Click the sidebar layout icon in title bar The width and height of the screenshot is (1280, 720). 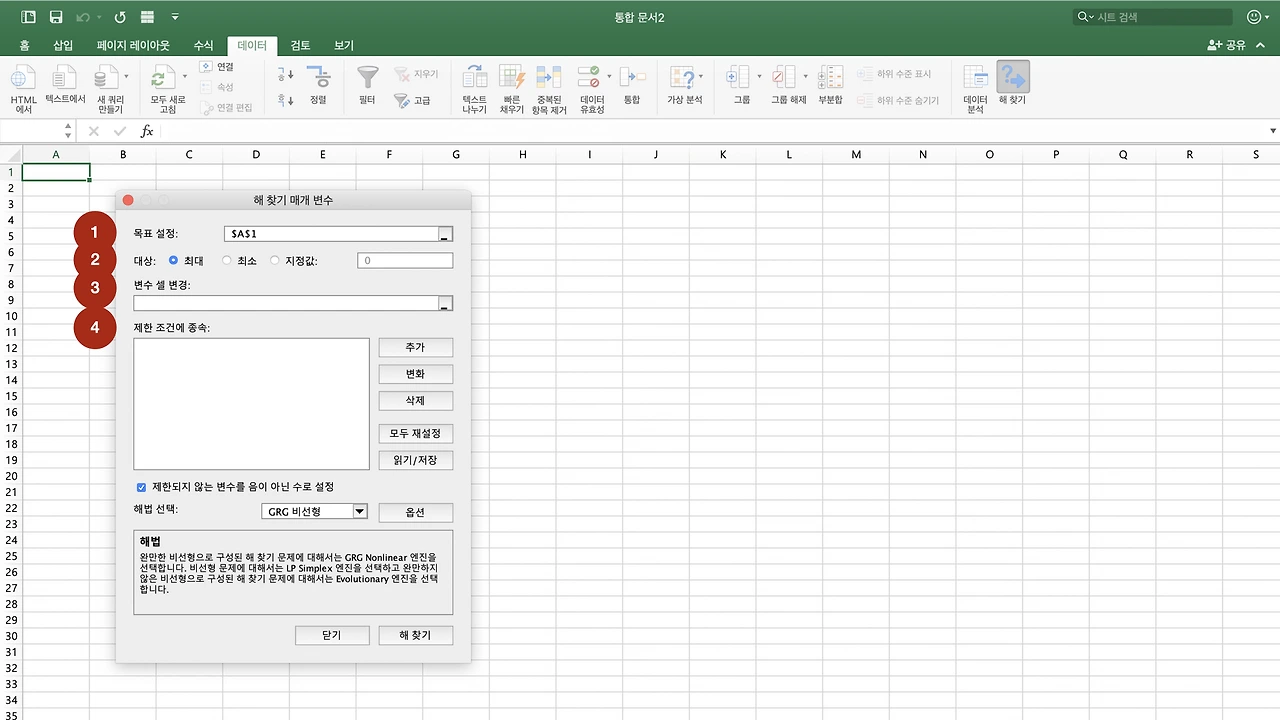point(28,17)
